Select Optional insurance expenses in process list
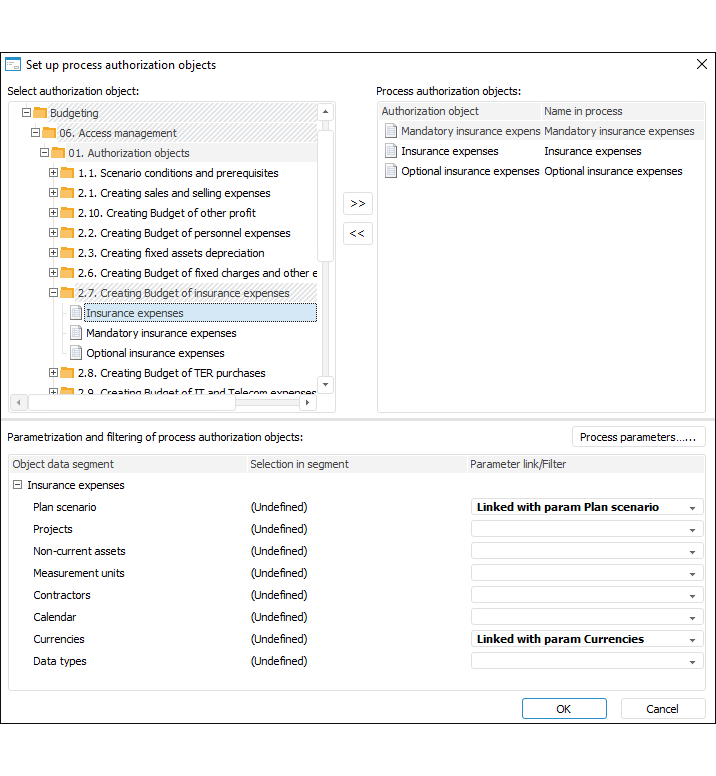The width and height of the screenshot is (716, 776). (x=470, y=171)
